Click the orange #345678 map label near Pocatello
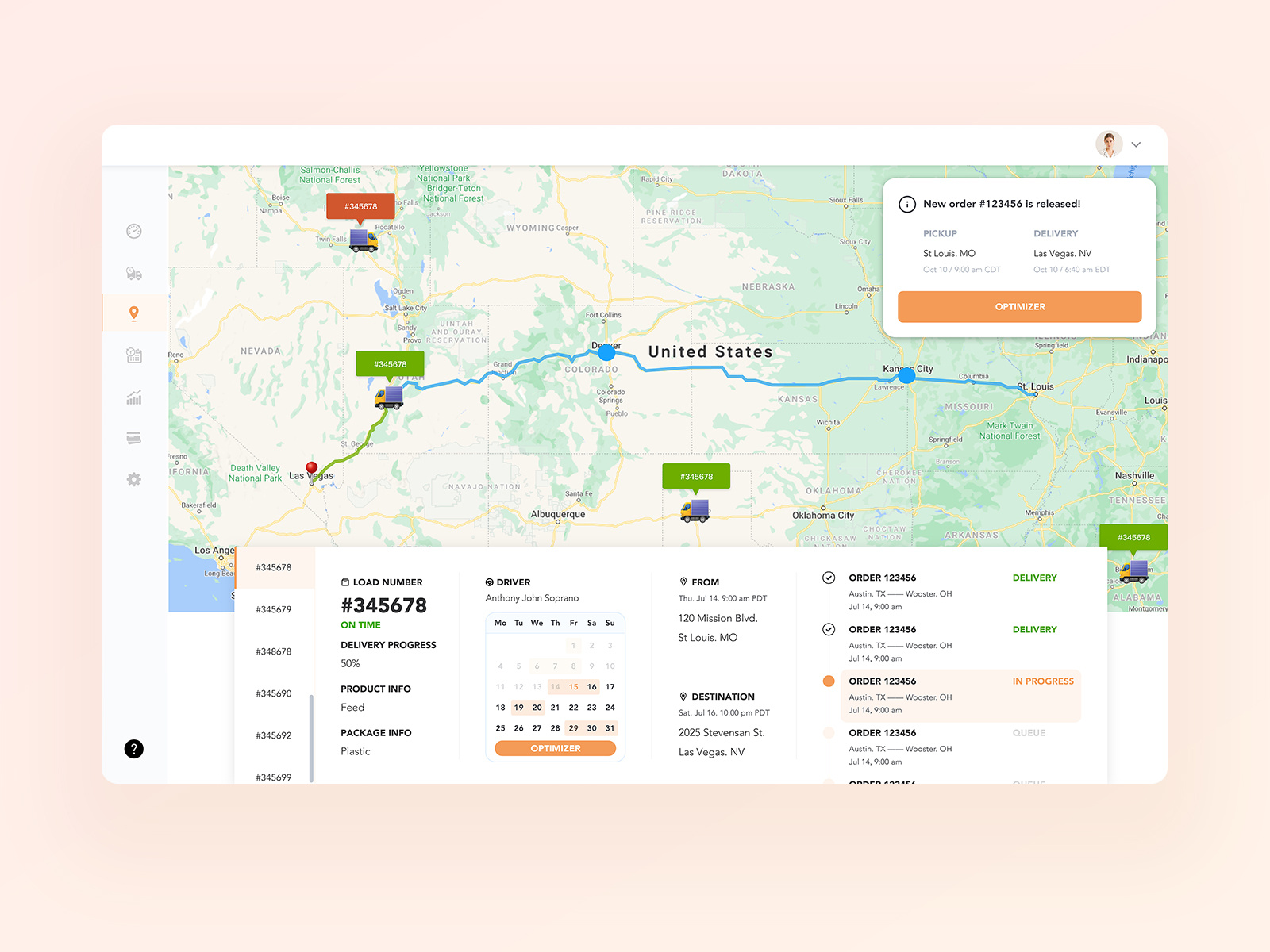This screenshot has height=952, width=1270. coord(360,206)
